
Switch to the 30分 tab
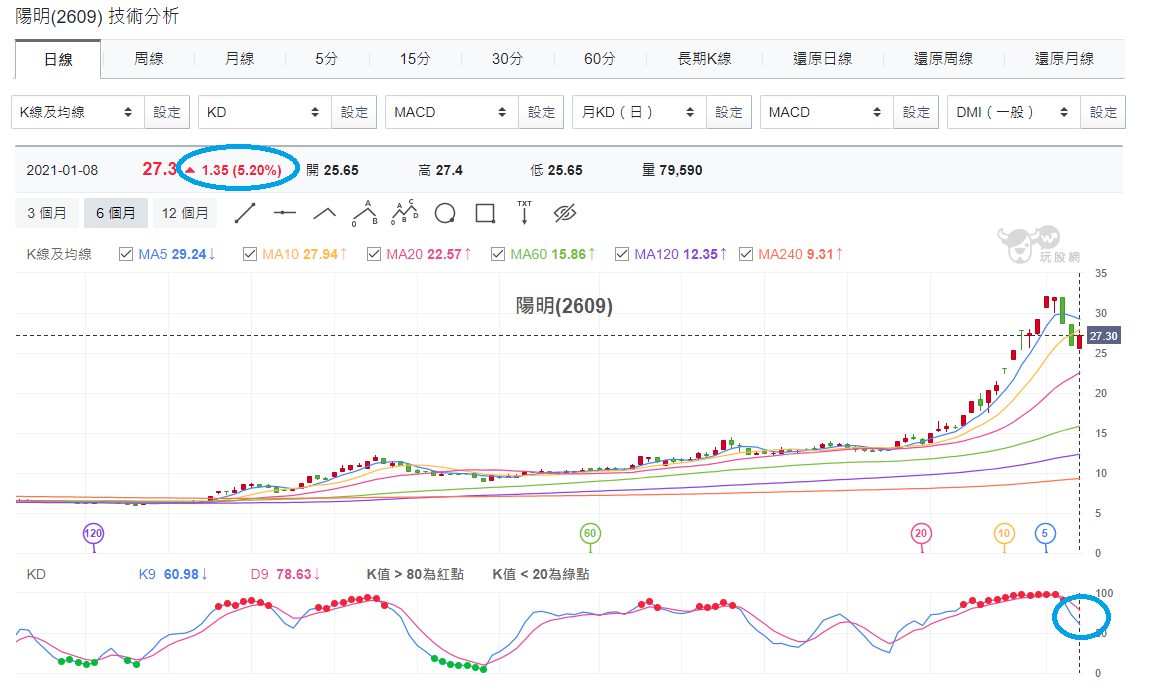[x=507, y=59]
